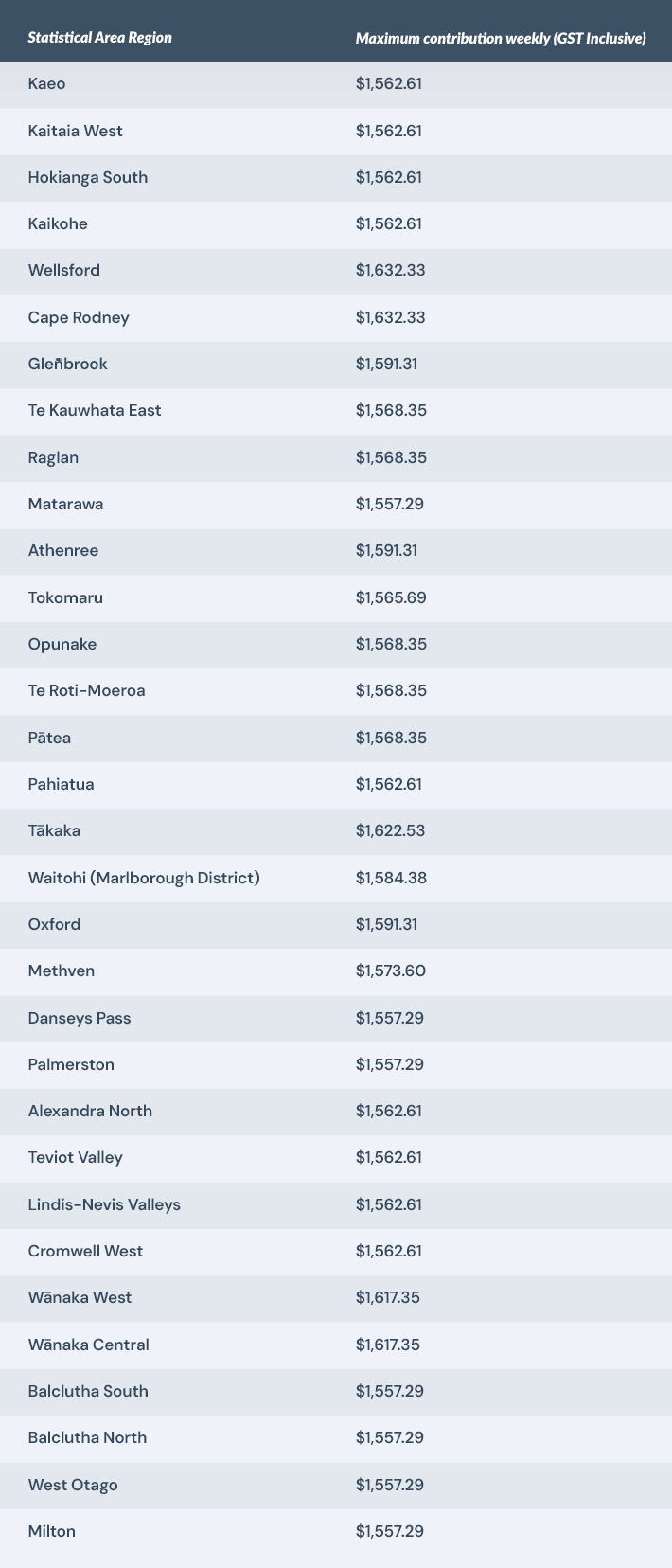Click the Maximum contribution weekly column header
The width and height of the screenshot is (672, 1568).
point(501,38)
